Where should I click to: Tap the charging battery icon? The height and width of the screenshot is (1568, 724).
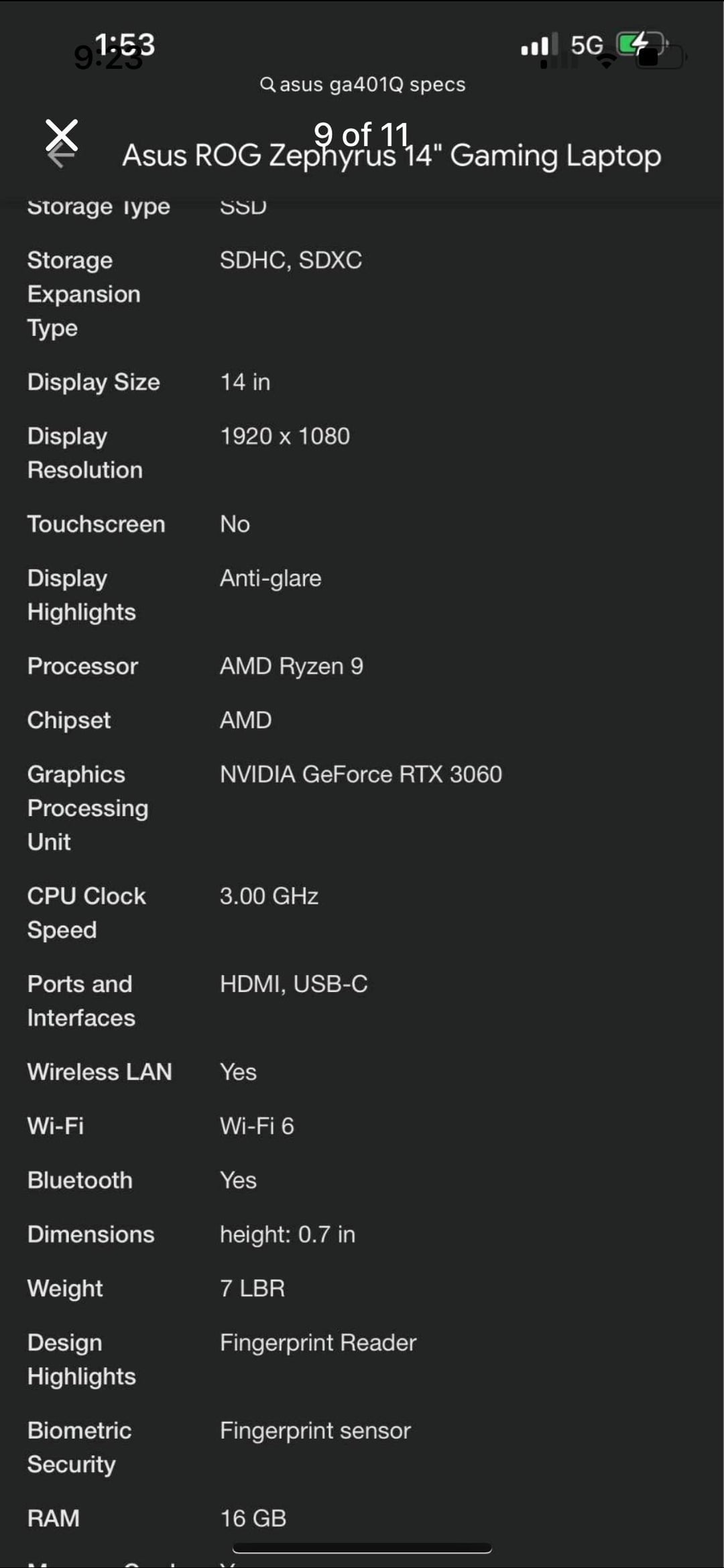click(642, 44)
